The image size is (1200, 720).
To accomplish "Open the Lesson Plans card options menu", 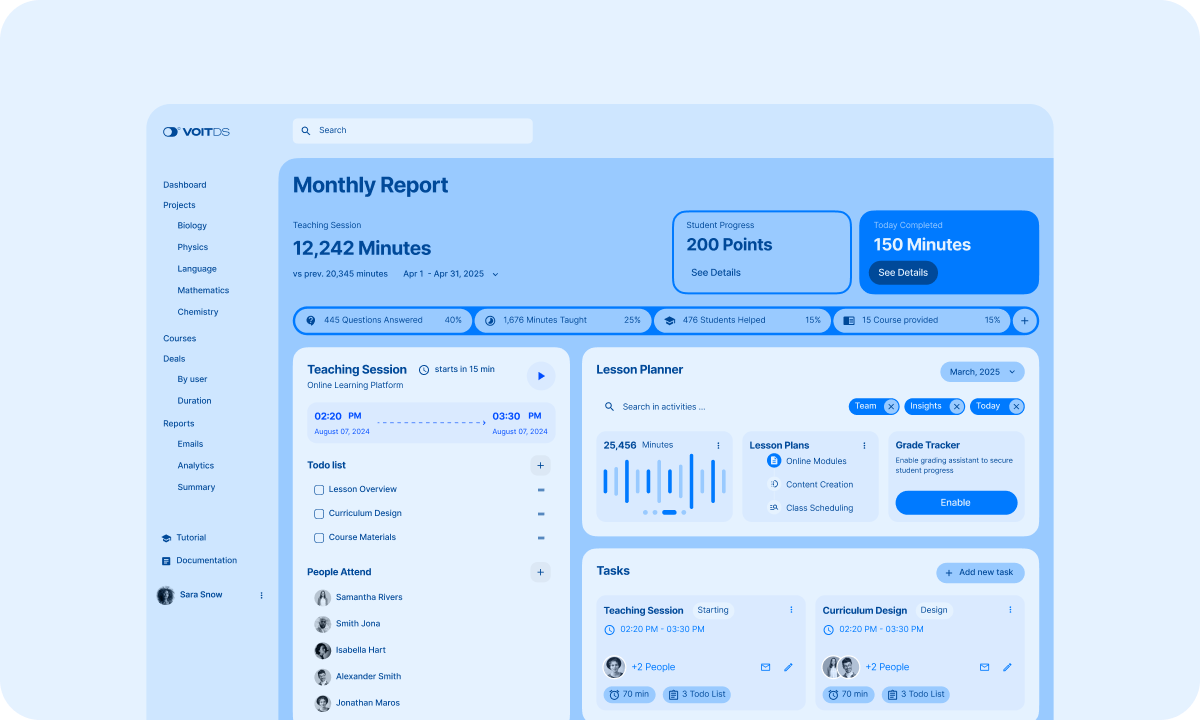I will coord(865,445).
